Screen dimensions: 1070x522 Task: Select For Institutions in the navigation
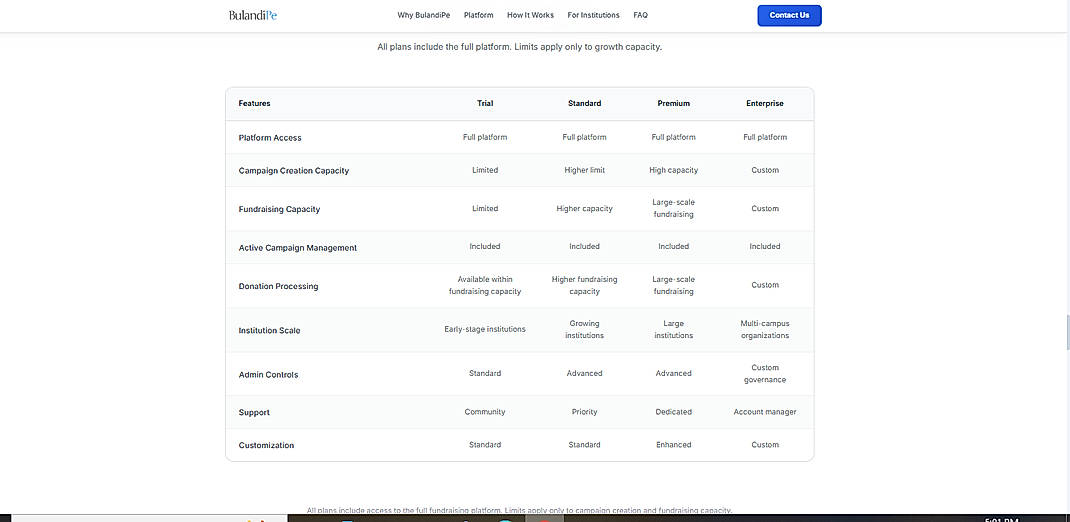click(594, 15)
